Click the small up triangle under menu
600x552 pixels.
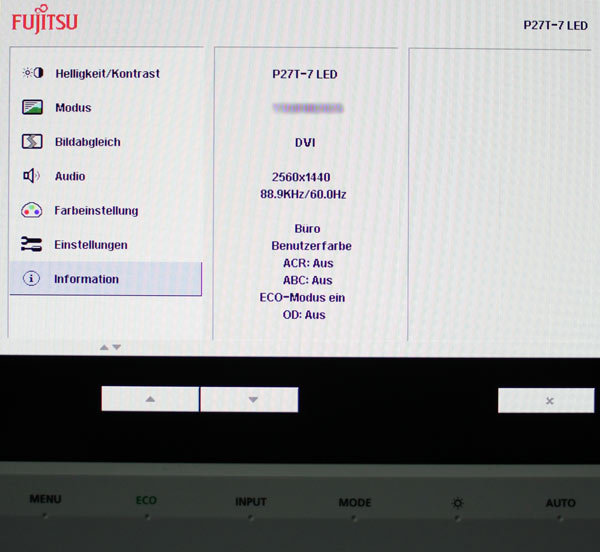coord(104,347)
